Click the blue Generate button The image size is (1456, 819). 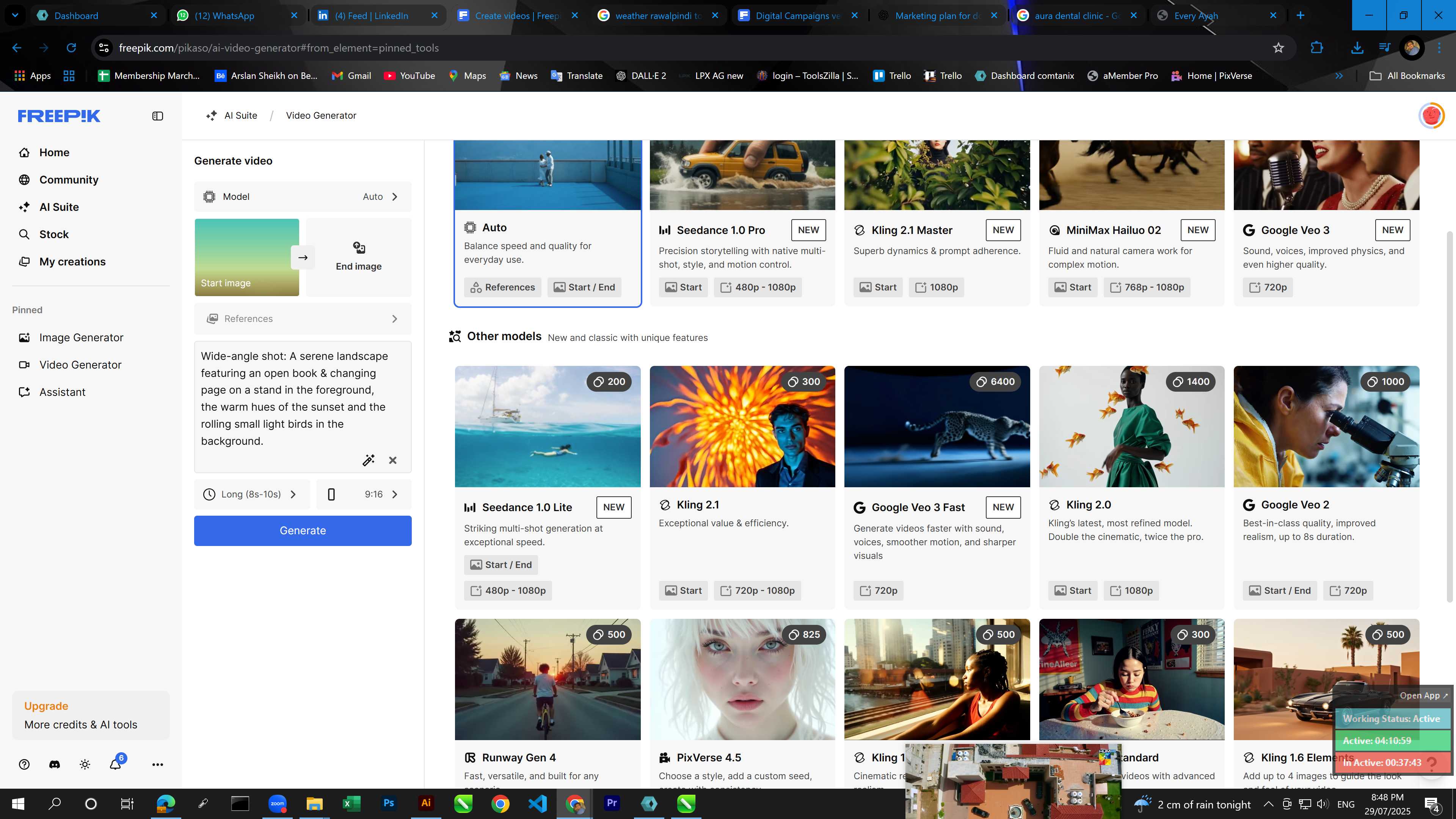(303, 531)
